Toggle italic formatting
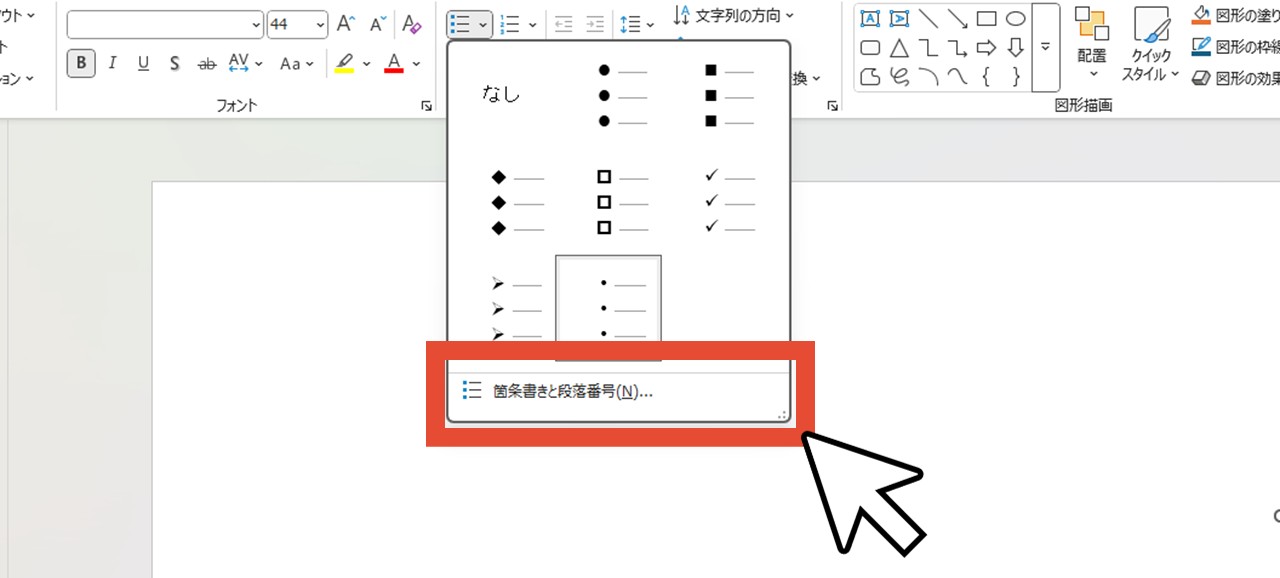 click(x=112, y=63)
